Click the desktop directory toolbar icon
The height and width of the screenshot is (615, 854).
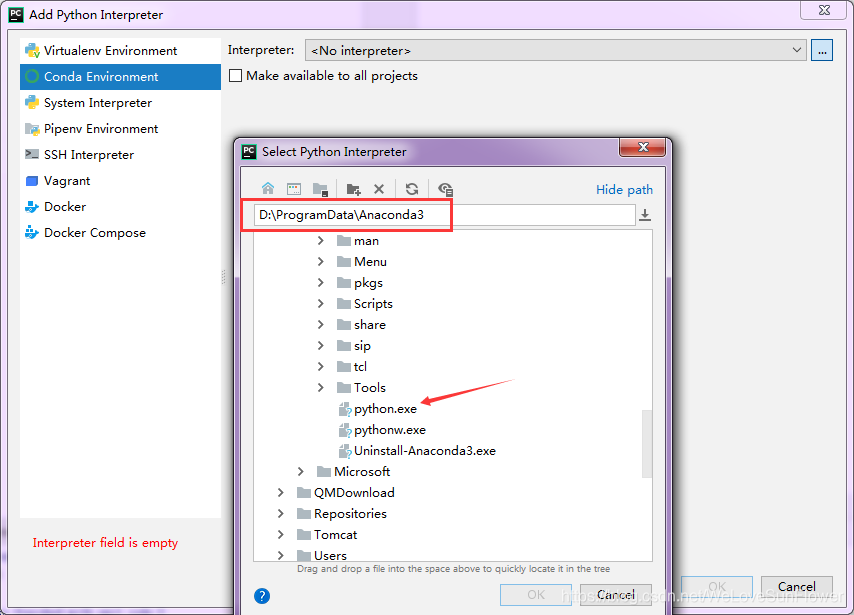(294, 188)
